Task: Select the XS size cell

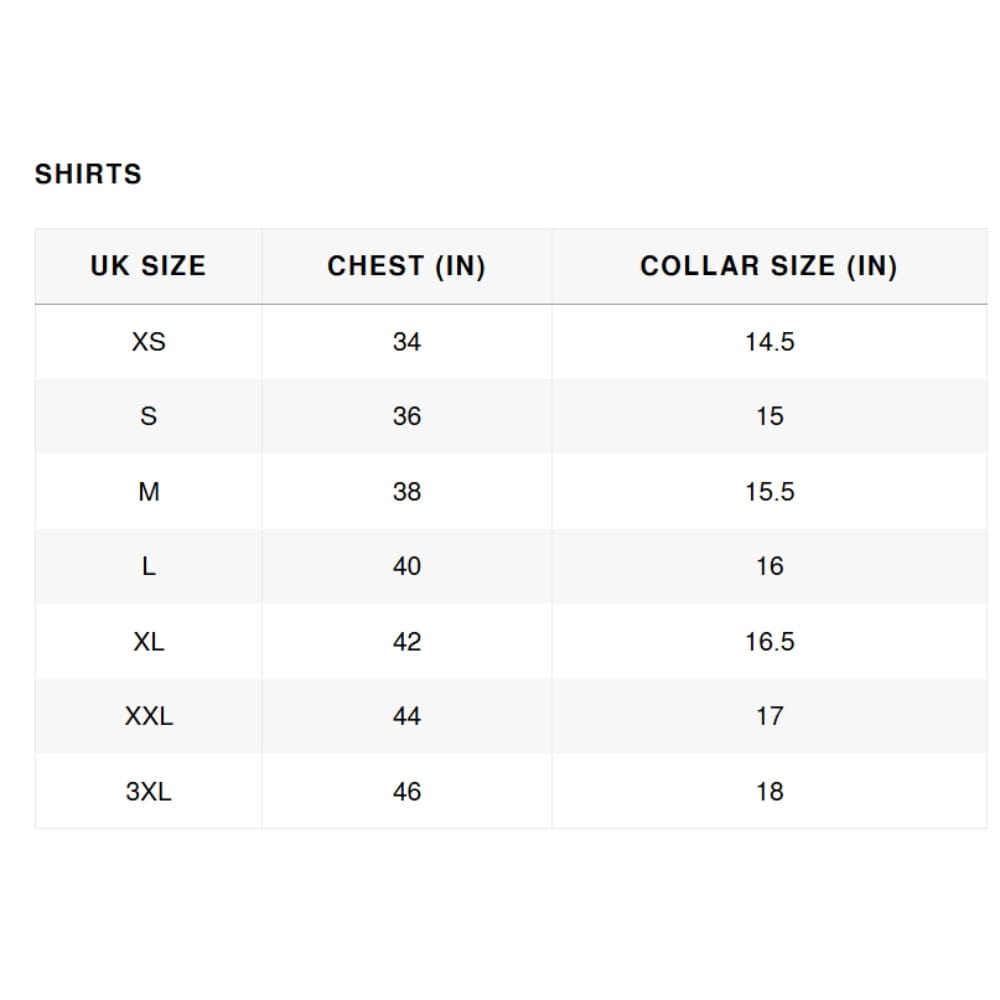Action: [x=148, y=342]
